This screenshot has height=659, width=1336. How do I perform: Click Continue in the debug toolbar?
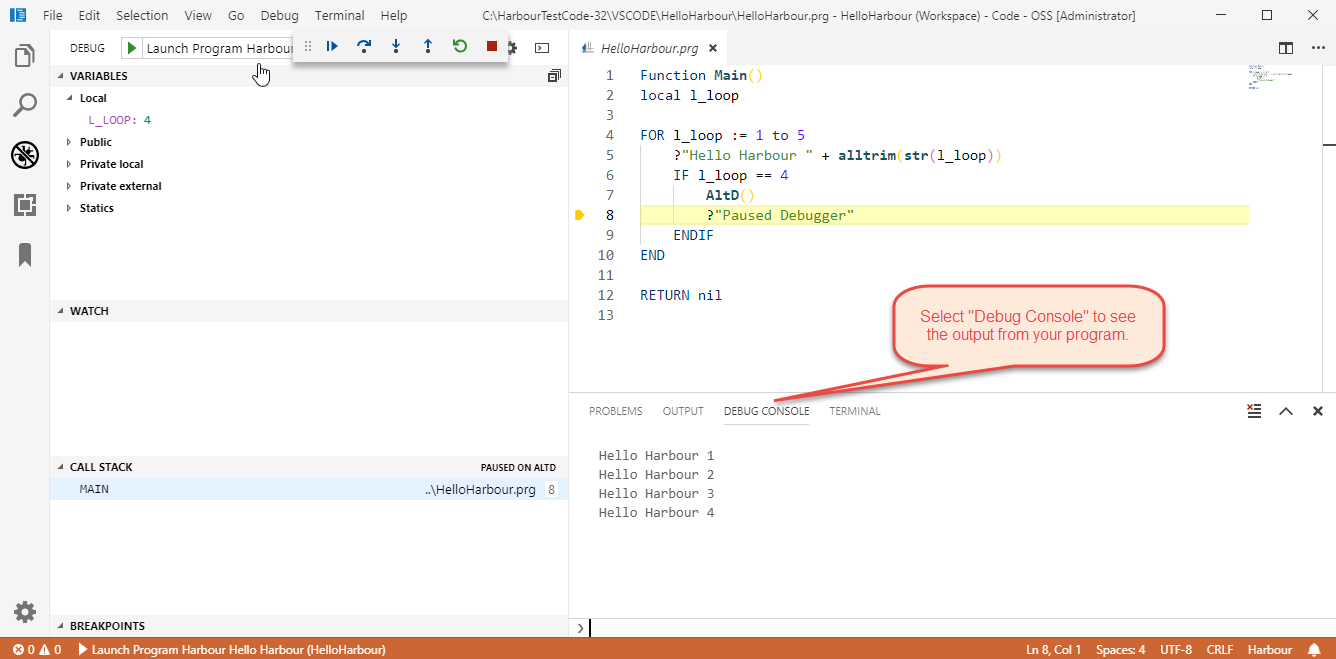332,46
